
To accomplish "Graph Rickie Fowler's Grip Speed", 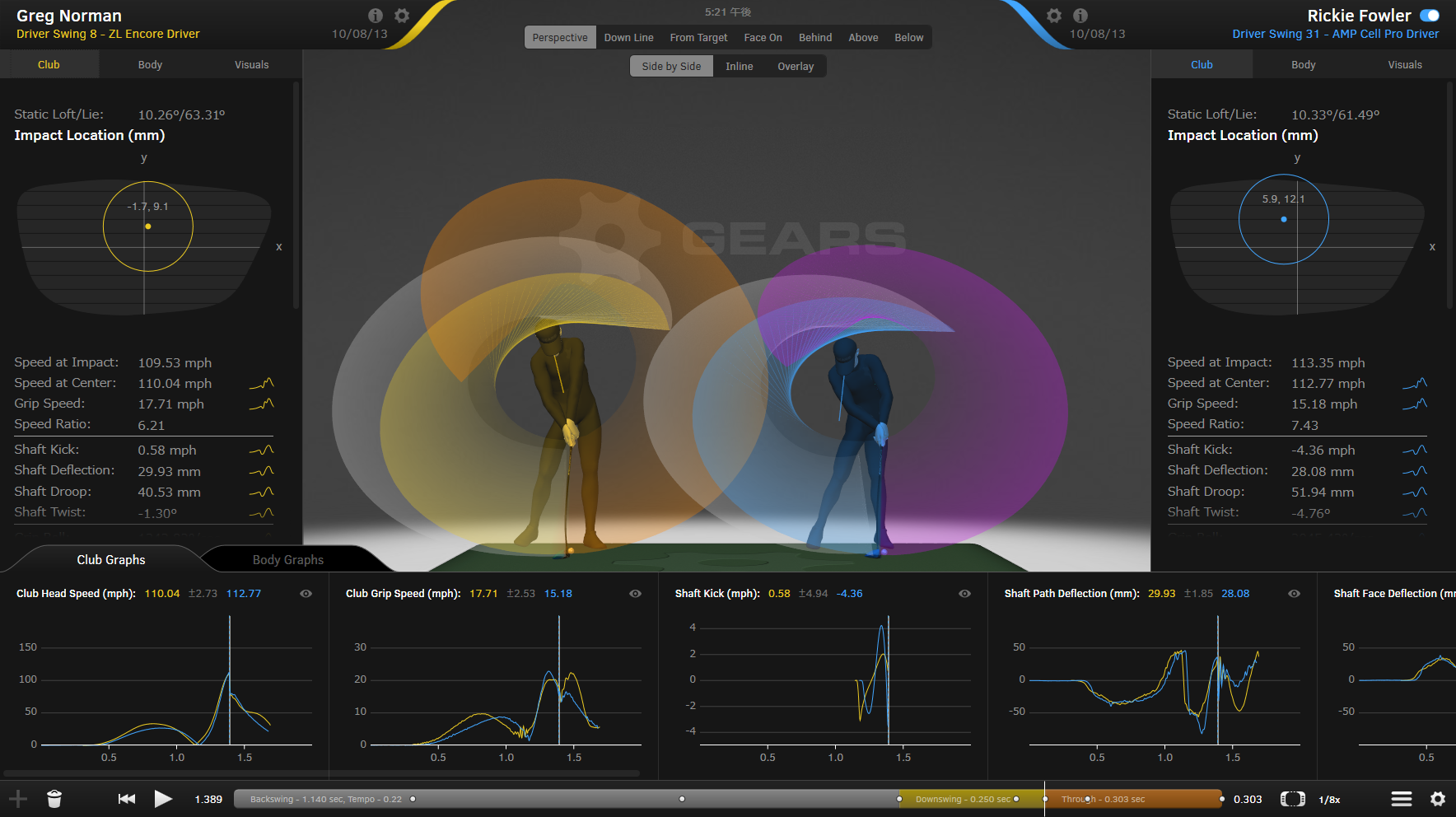I will pyautogui.click(x=1415, y=404).
